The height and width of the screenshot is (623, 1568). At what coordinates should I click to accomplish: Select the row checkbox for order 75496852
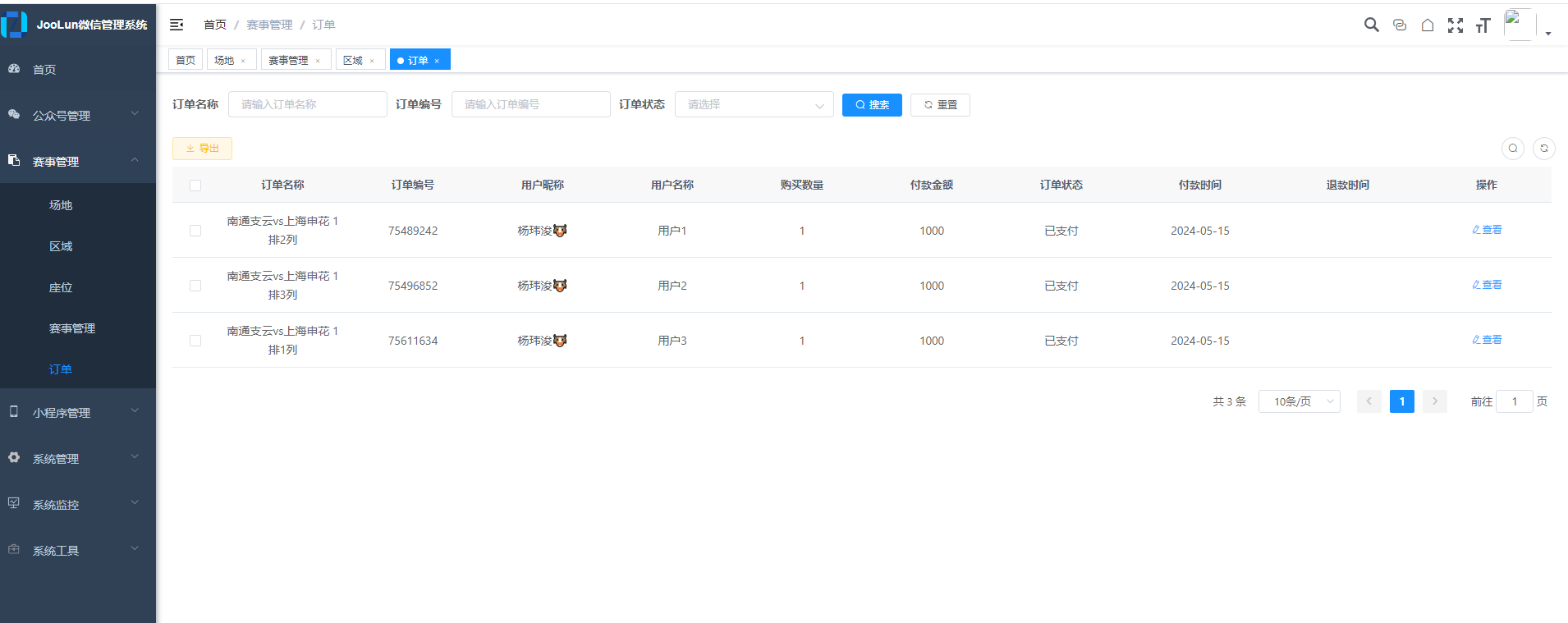pos(195,286)
